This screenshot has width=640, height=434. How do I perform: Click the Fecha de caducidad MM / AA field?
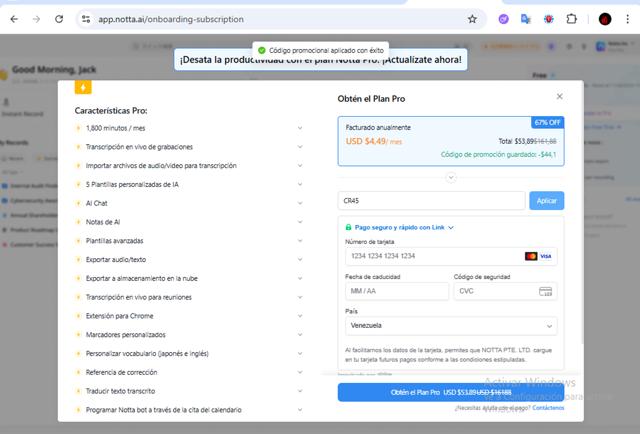click(x=397, y=291)
